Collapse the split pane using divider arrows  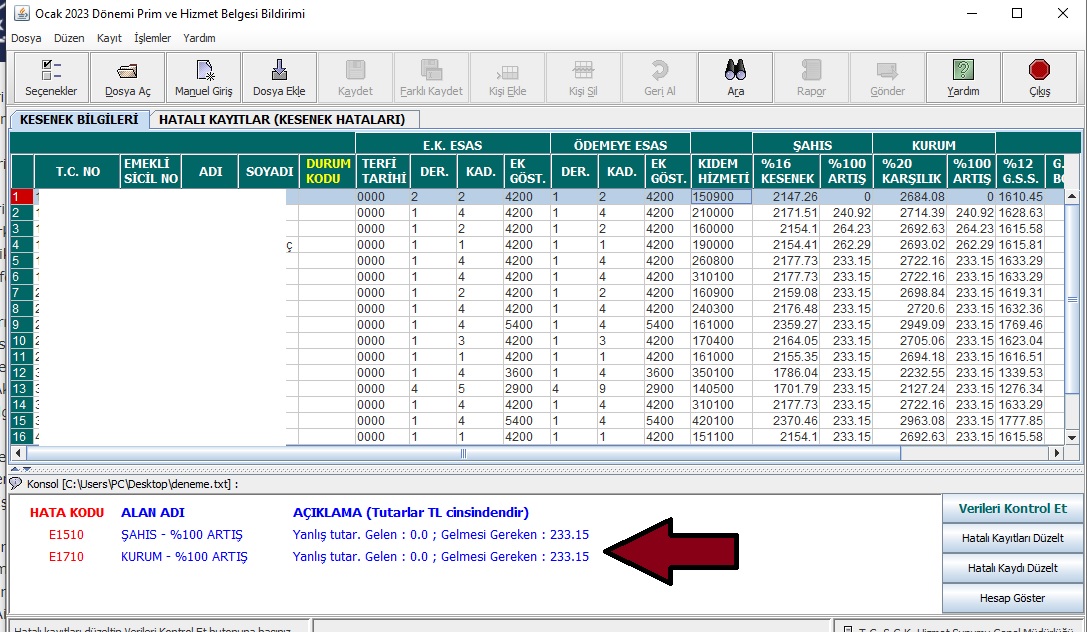17,467
